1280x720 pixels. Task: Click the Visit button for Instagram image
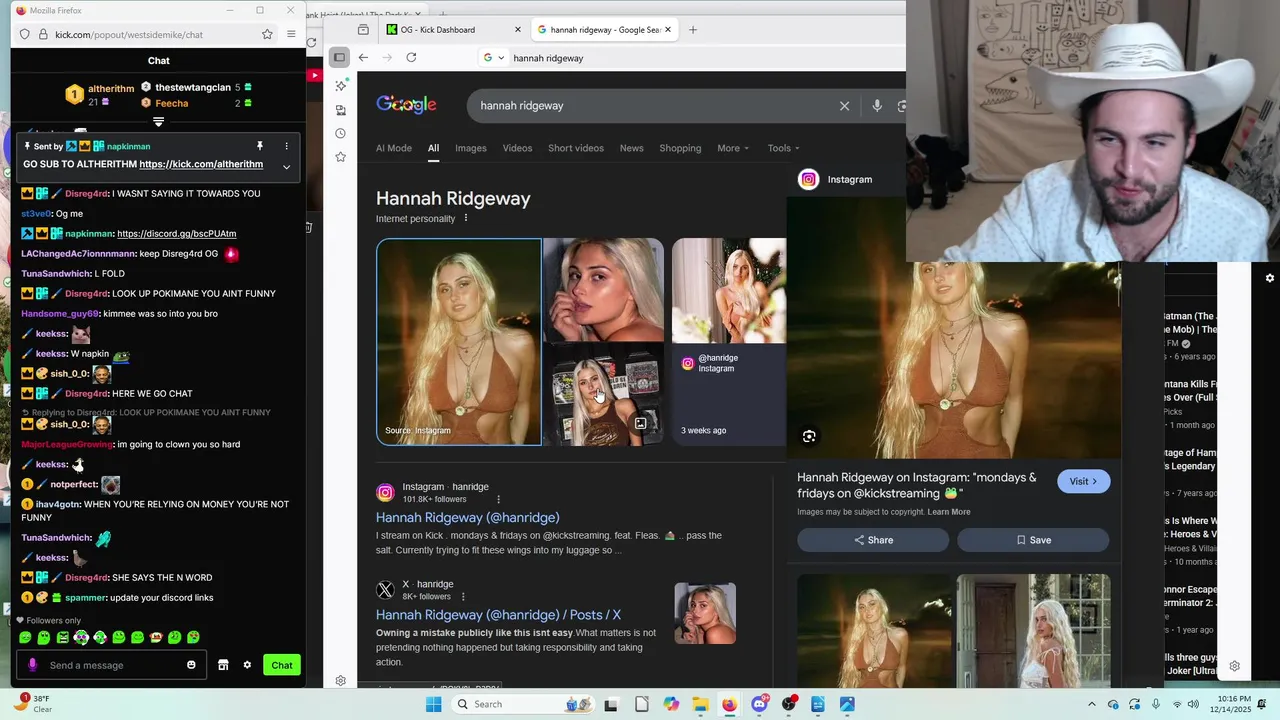point(1083,481)
